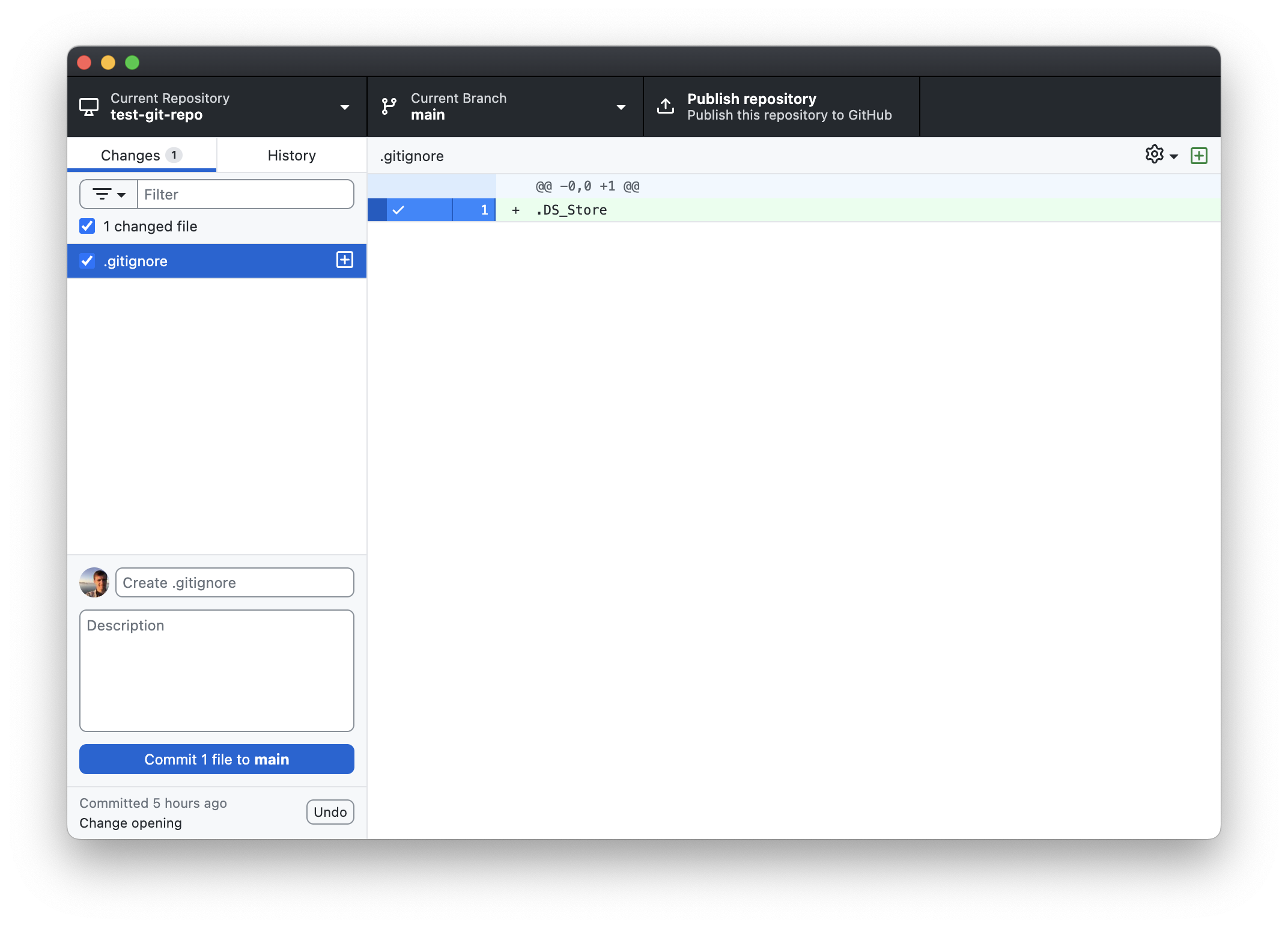Click 'Committed 5 hours ago' text

(x=153, y=803)
